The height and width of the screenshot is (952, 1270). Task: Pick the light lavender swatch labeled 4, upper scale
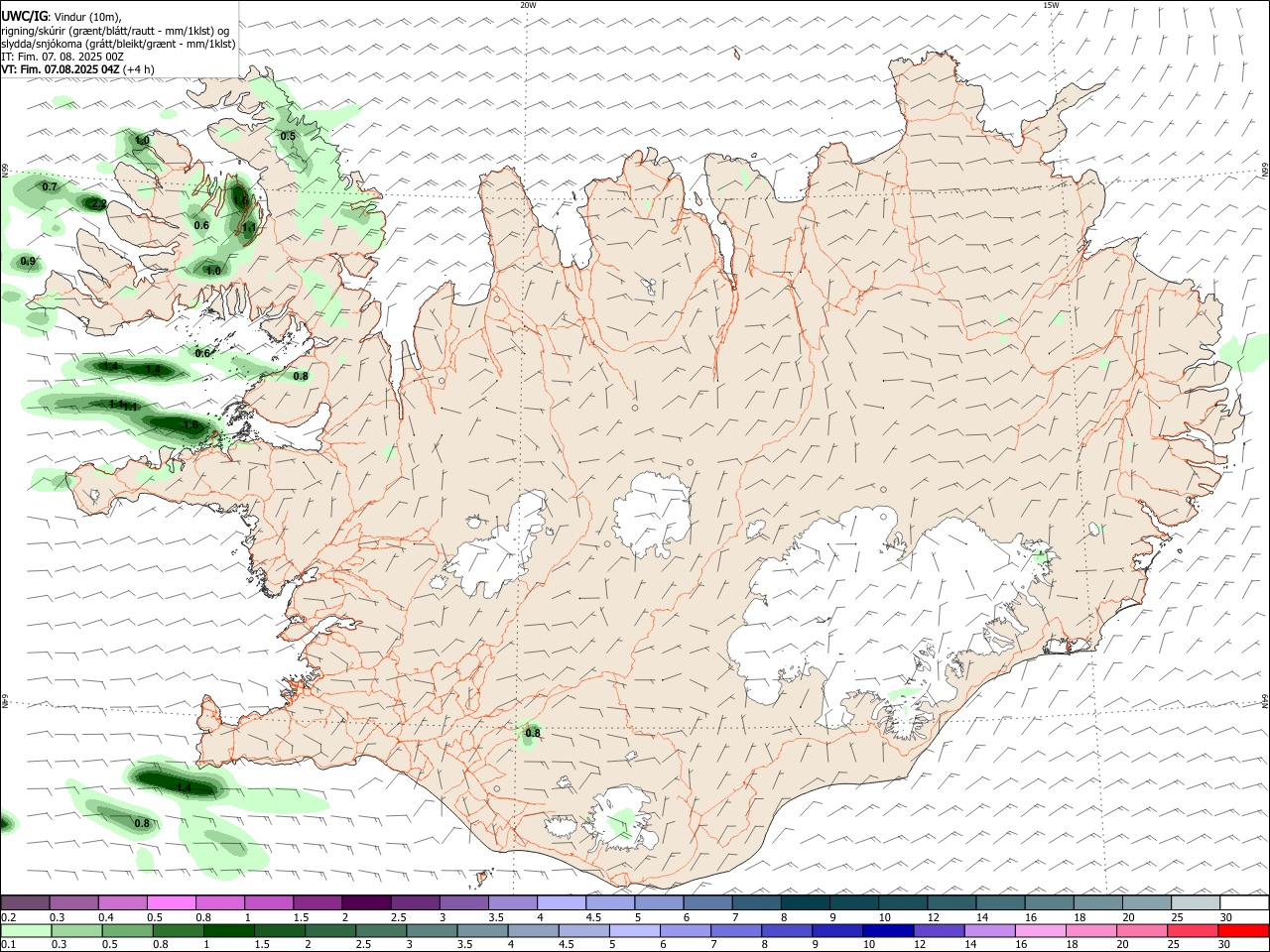[x=561, y=902]
